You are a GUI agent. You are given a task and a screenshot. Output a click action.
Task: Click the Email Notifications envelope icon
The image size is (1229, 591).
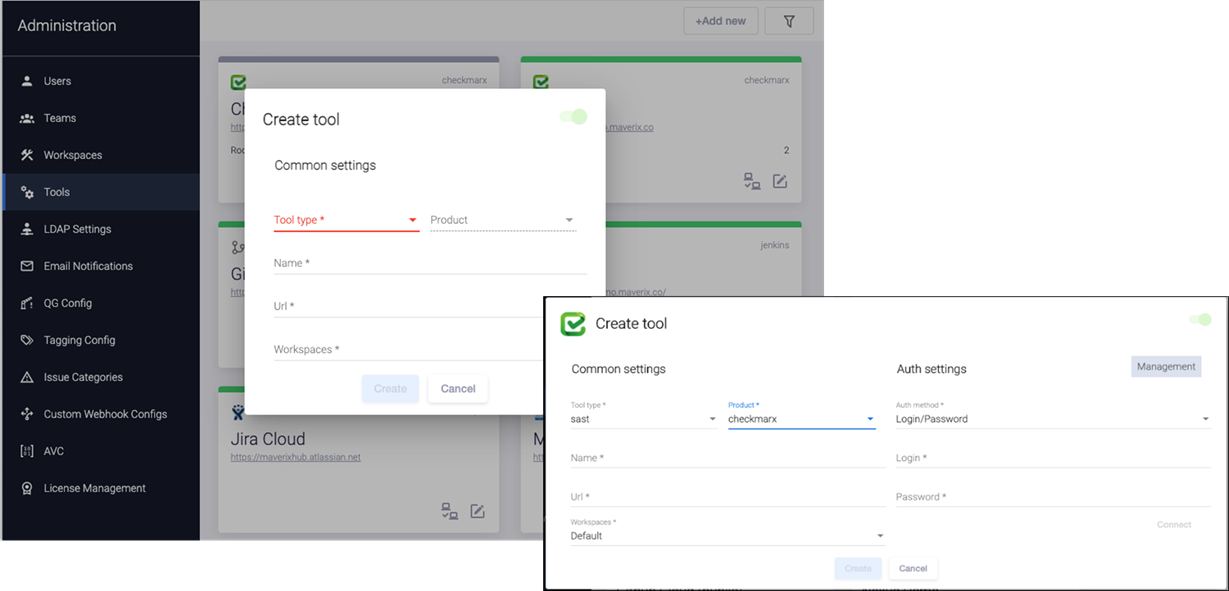27,266
